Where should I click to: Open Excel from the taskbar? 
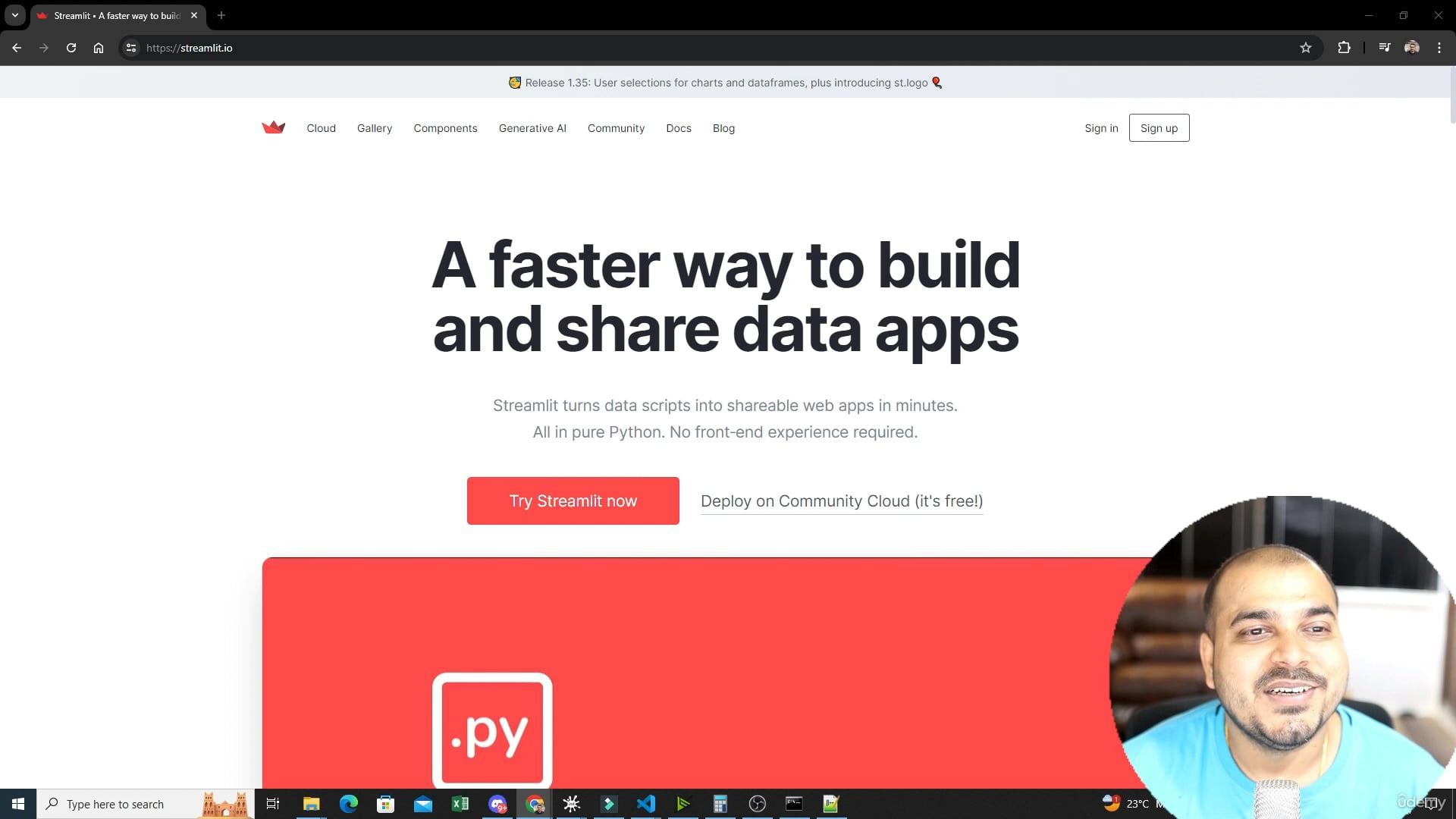pyautogui.click(x=460, y=804)
